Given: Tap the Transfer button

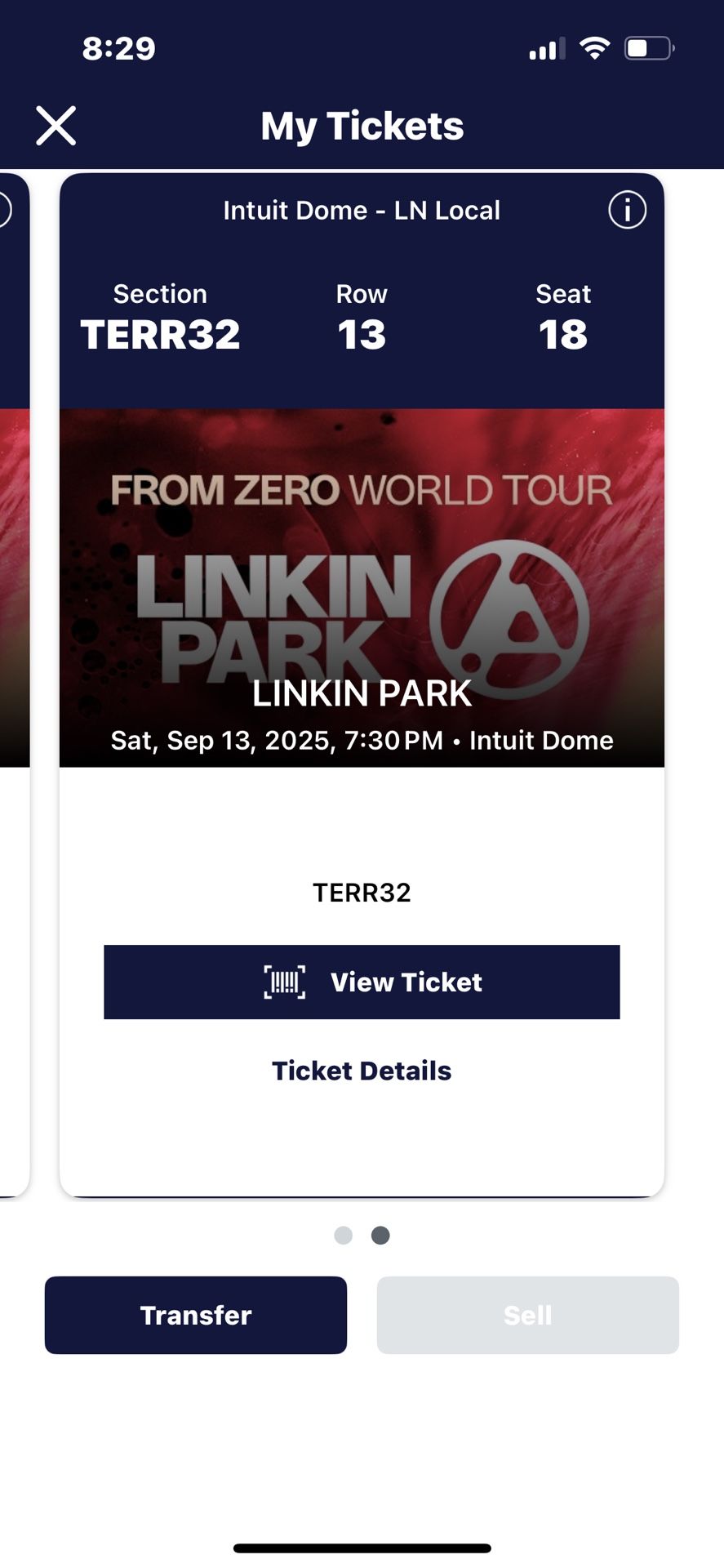Looking at the screenshot, I should coord(195,1314).
